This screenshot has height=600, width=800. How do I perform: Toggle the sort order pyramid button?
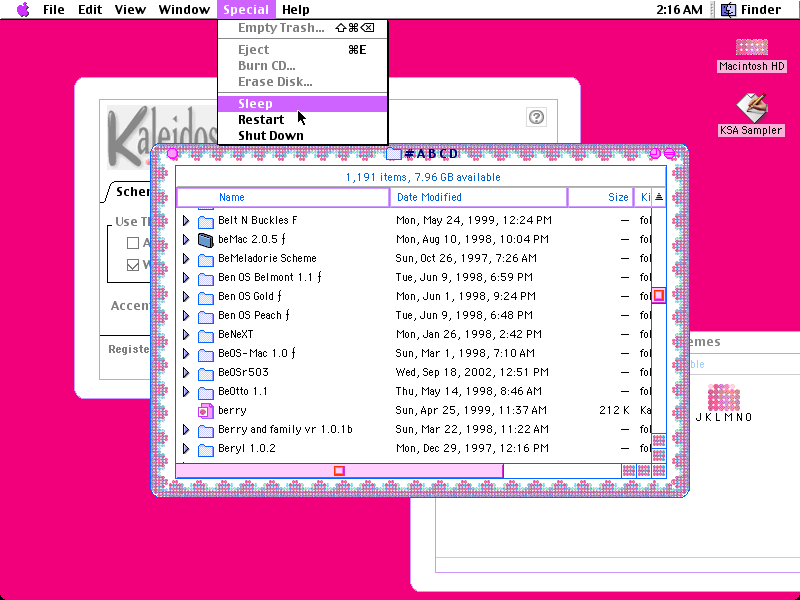[x=659, y=197]
